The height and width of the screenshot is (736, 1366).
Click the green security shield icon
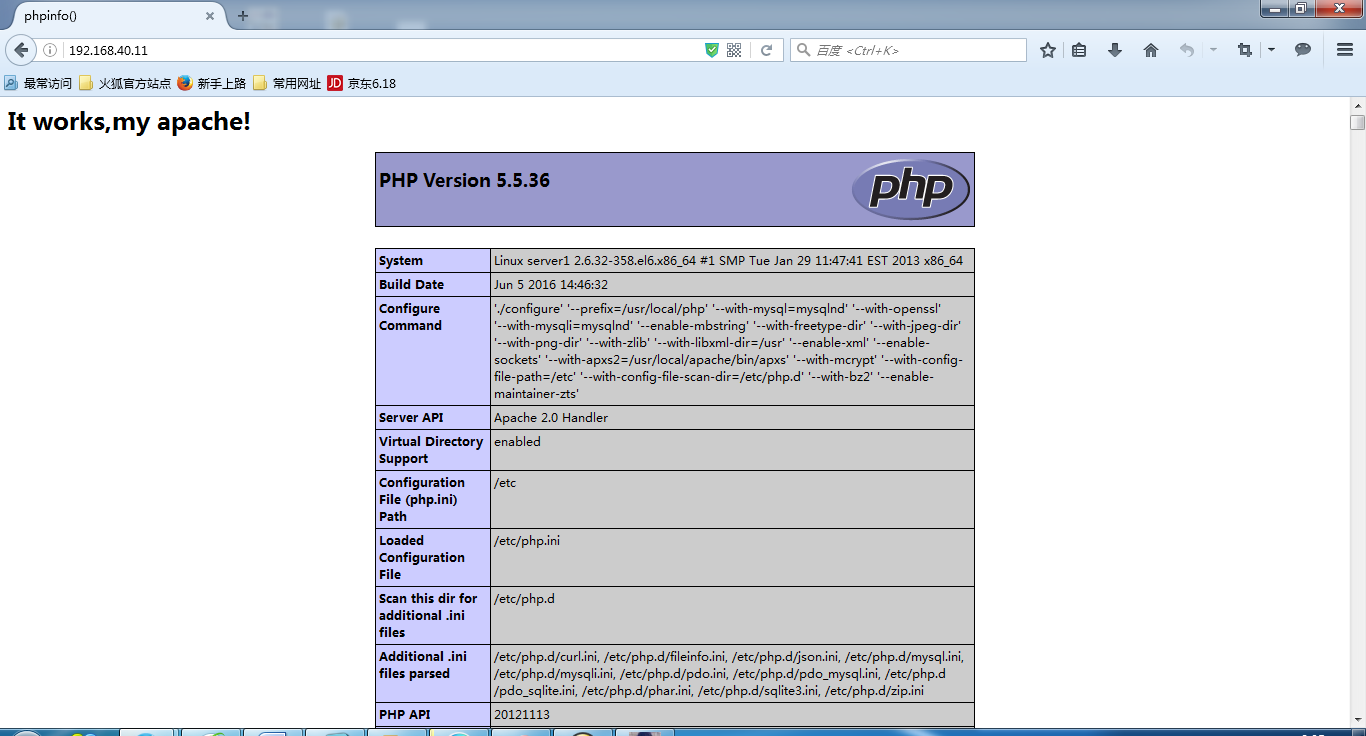(x=712, y=50)
